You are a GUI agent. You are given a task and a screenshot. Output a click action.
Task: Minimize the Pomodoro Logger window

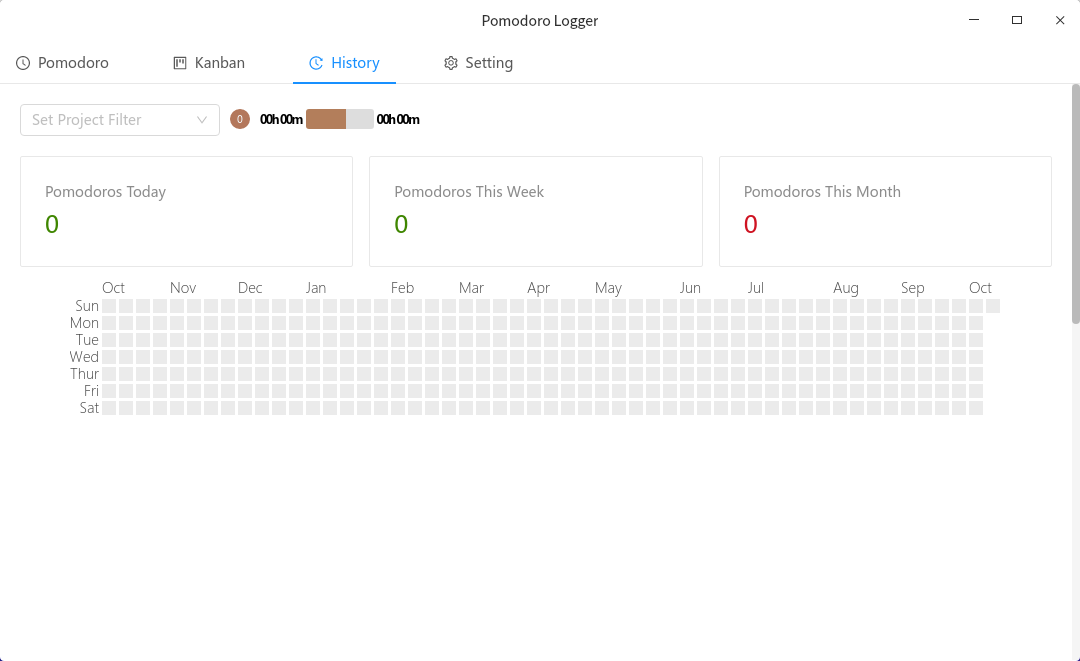tap(974, 20)
